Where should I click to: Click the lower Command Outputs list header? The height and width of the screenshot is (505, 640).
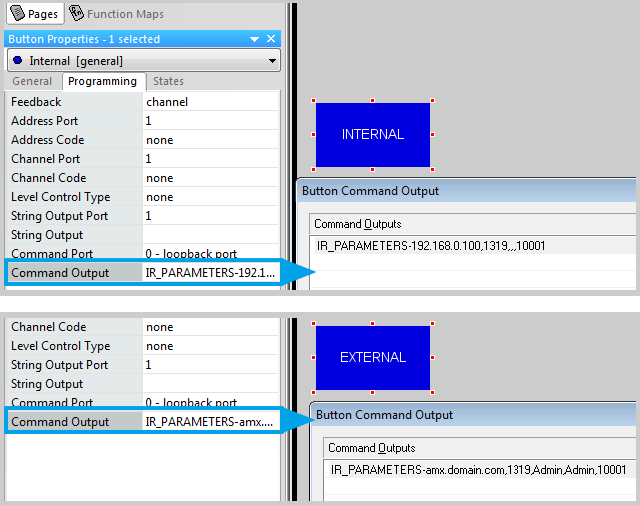click(480, 448)
